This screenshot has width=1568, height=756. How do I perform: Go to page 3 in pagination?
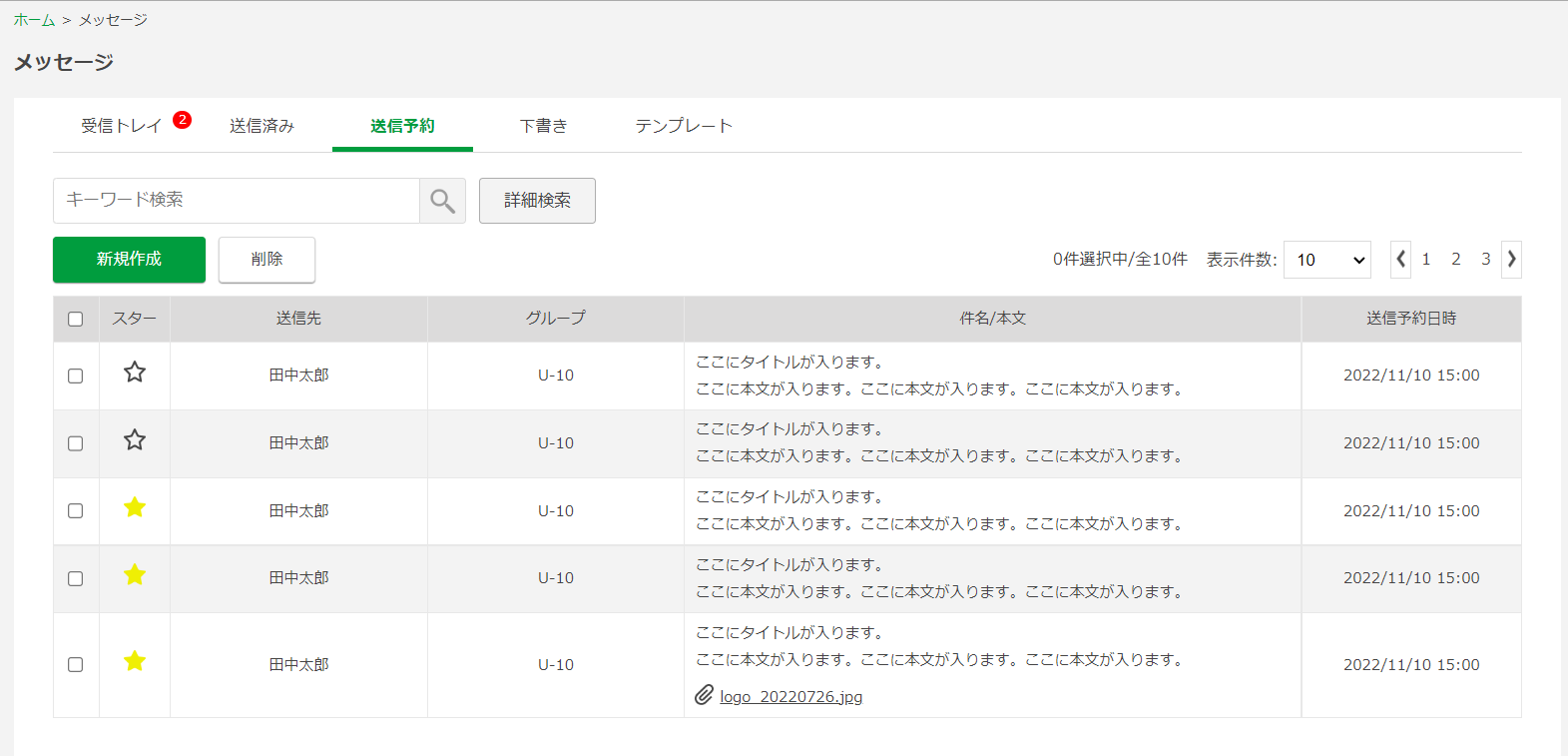pyautogui.click(x=1486, y=260)
